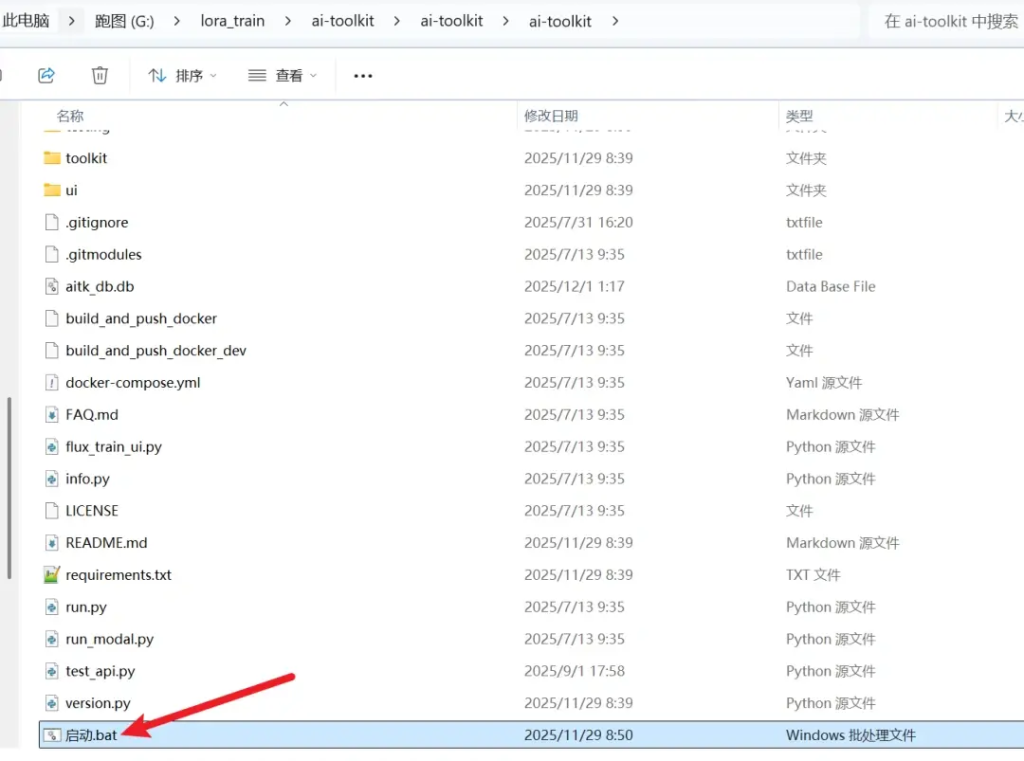Open the 排序 sort dropdown
This screenshot has width=1024, height=761.
pyautogui.click(x=182, y=75)
